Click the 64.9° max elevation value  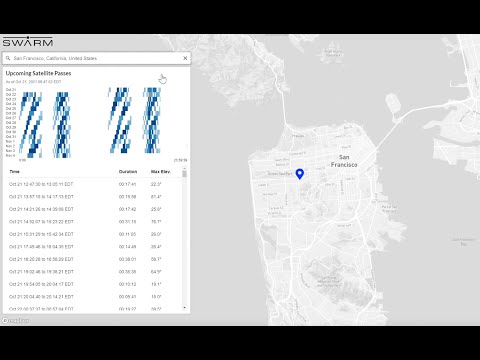(156, 272)
